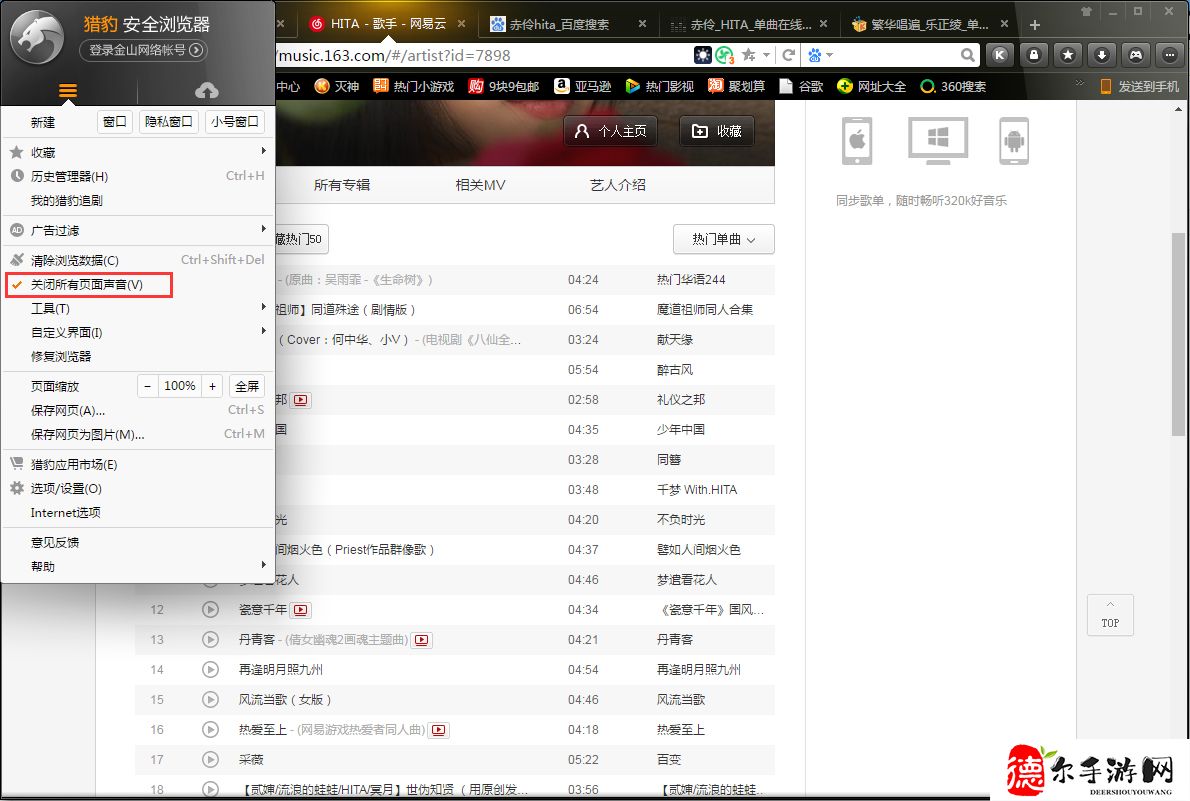Open the 360搜索 bookmark
Viewport: 1190px width, 801px height.
pyautogui.click(x=953, y=87)
